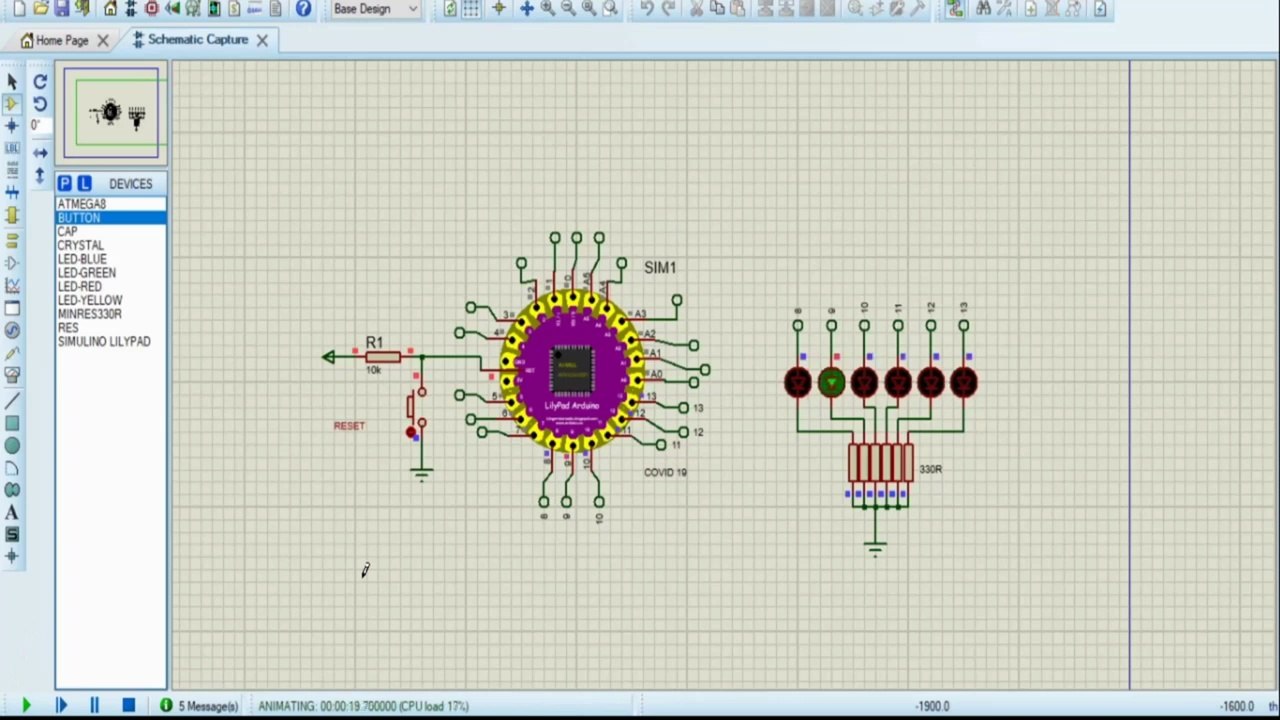
Task: Rotate clockwise using the top rotation arrow
Action: (x=40, y=82)
